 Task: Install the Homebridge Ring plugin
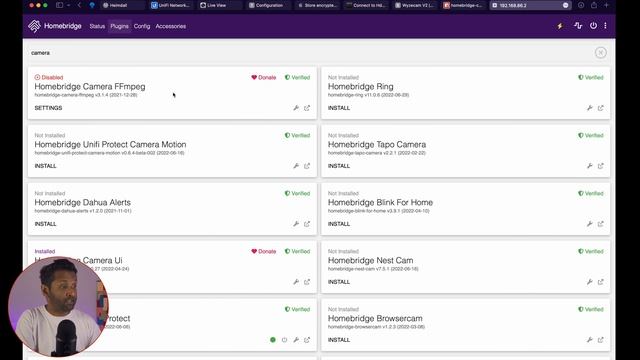pyautogui.click(x=339, y=108)
